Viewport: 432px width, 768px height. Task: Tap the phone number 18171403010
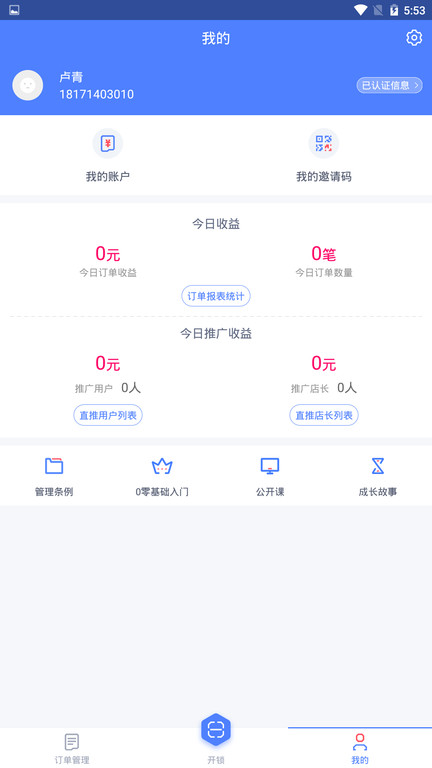coord(96,95)
